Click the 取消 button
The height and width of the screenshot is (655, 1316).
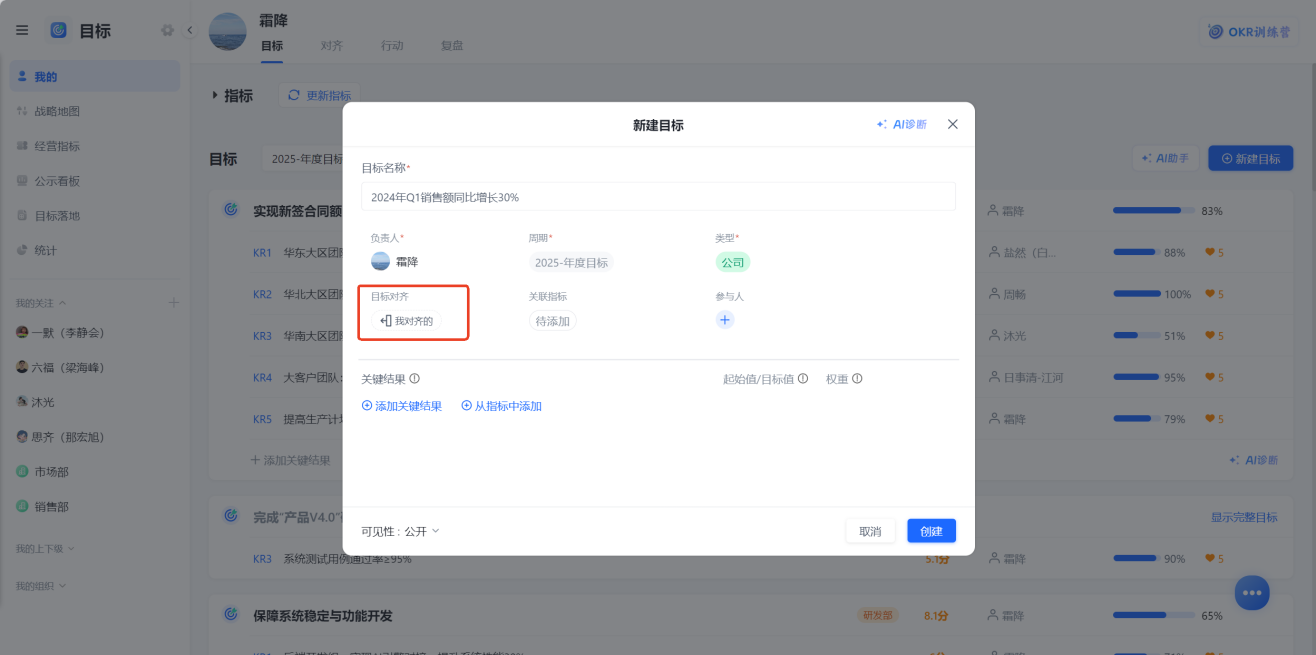click(x=870, y=531)
